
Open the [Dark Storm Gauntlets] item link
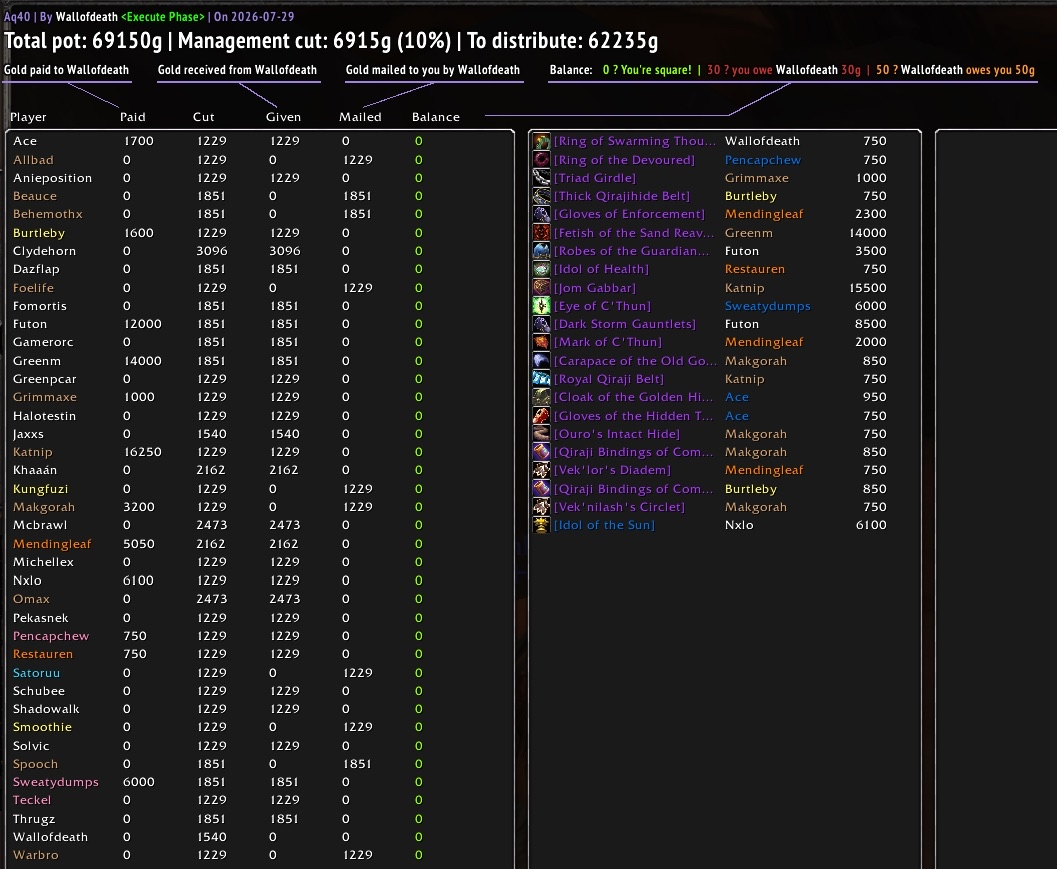coord(624,324)
